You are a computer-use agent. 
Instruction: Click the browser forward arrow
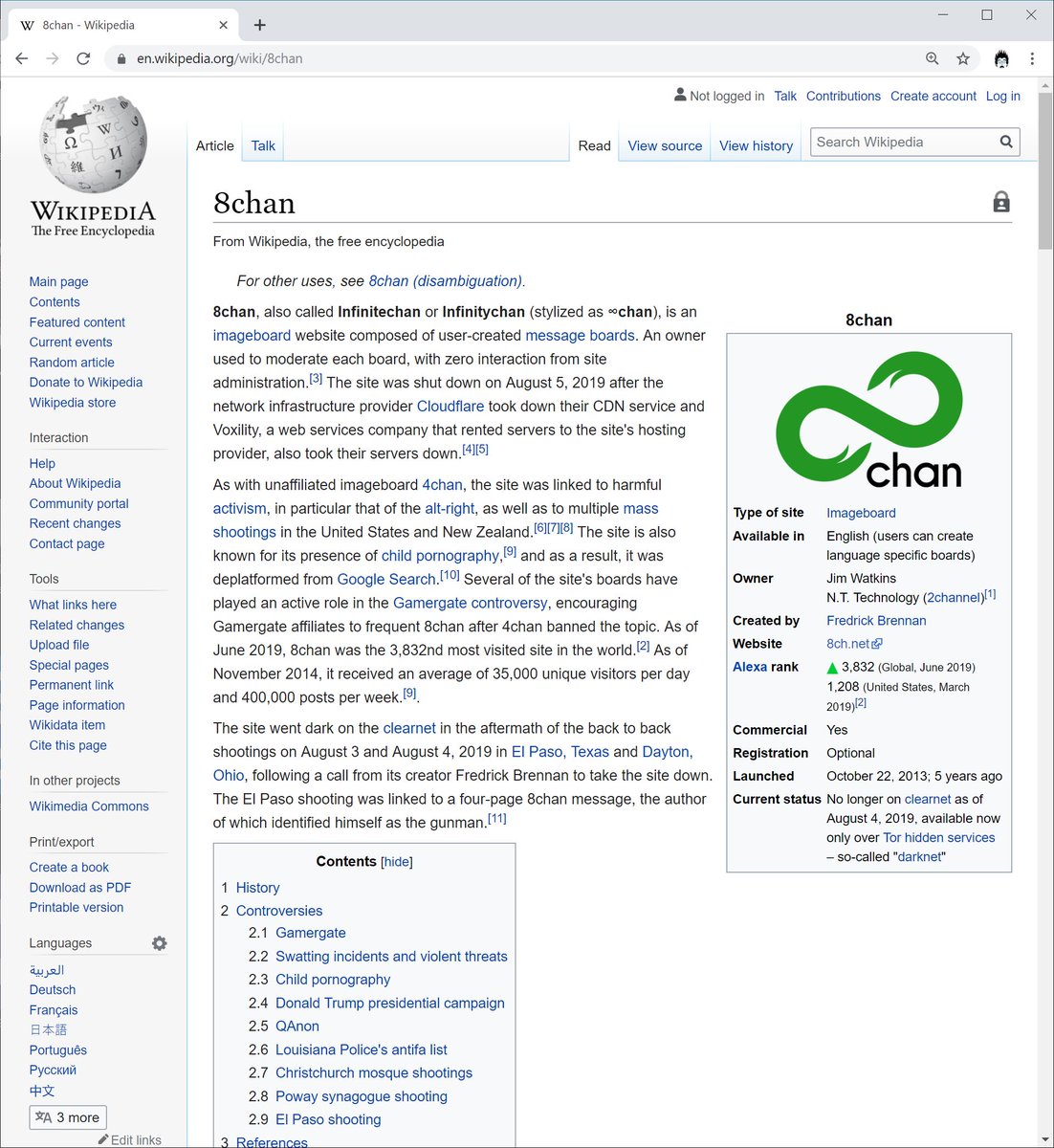pyautogui.click(x=53, y=58)
